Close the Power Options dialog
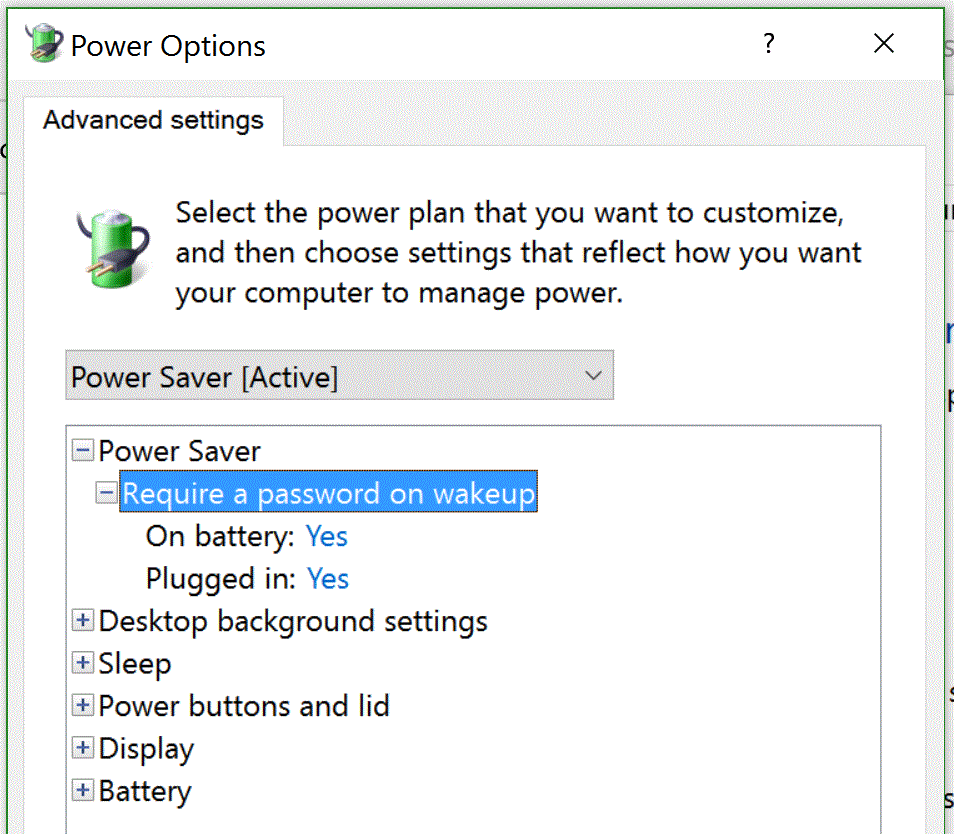The height and width of the screenshot is (834, 954). coord(883,43)
